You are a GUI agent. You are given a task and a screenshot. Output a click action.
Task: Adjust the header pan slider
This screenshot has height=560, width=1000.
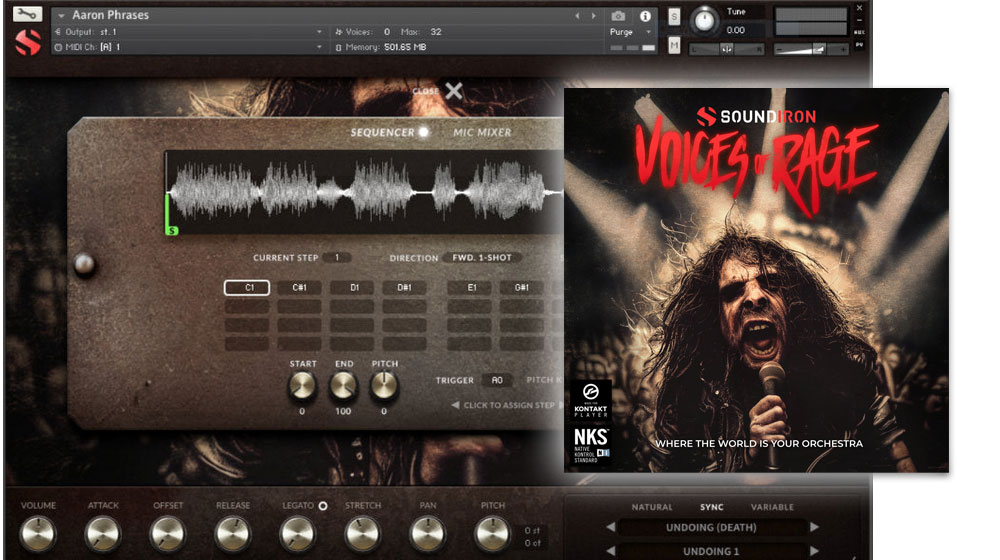tap(726, 49)
